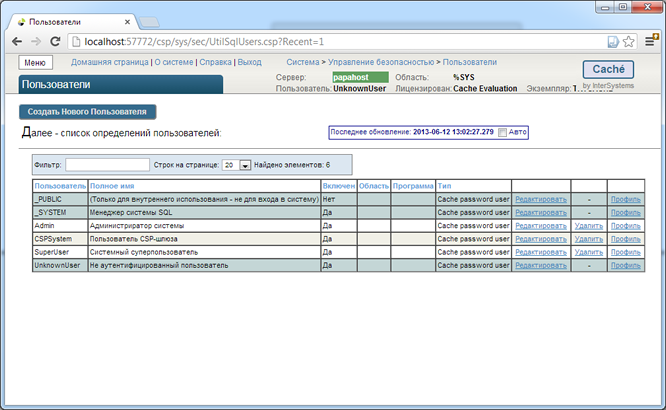Click the Выход logout link
666x410 pixels.
pyautogui.click(x=249, y=62)
